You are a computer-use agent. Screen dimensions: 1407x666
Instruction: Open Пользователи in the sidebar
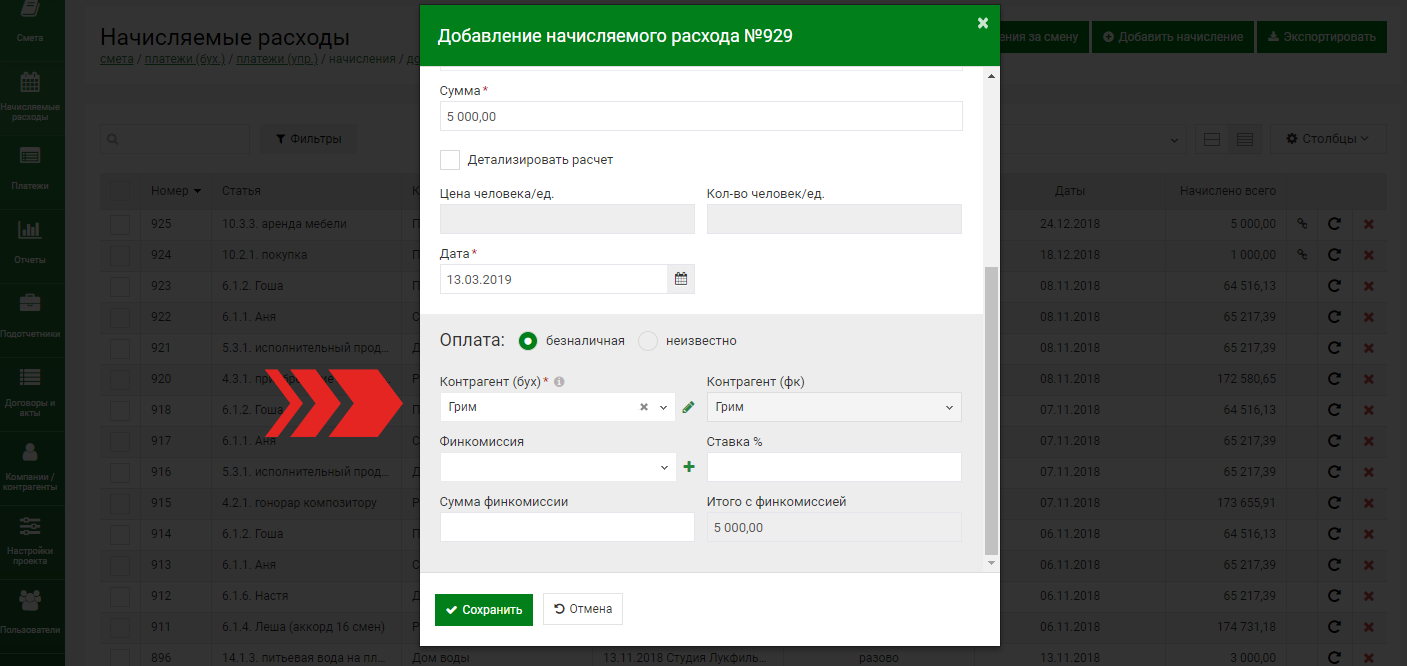tap(30, 612)
